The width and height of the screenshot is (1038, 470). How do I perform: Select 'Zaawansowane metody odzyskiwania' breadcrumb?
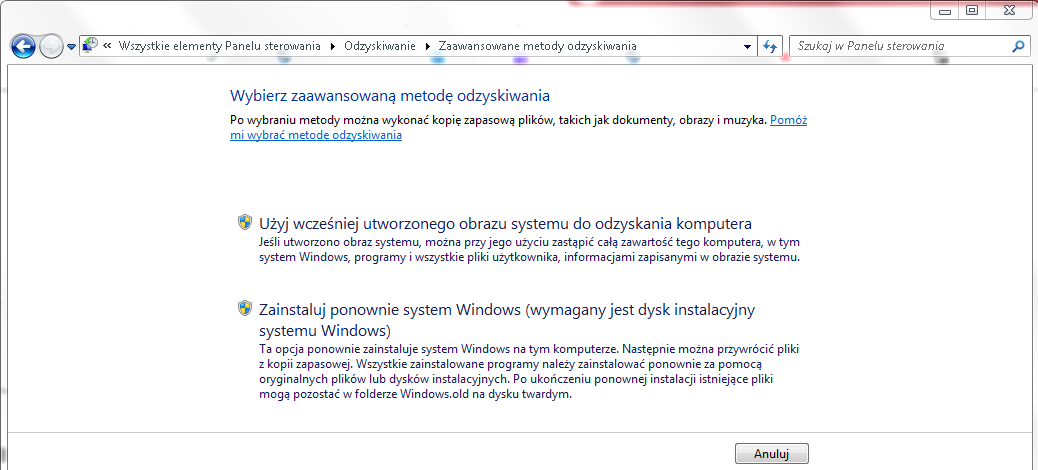pyautogui.click(x=538, y=46)
